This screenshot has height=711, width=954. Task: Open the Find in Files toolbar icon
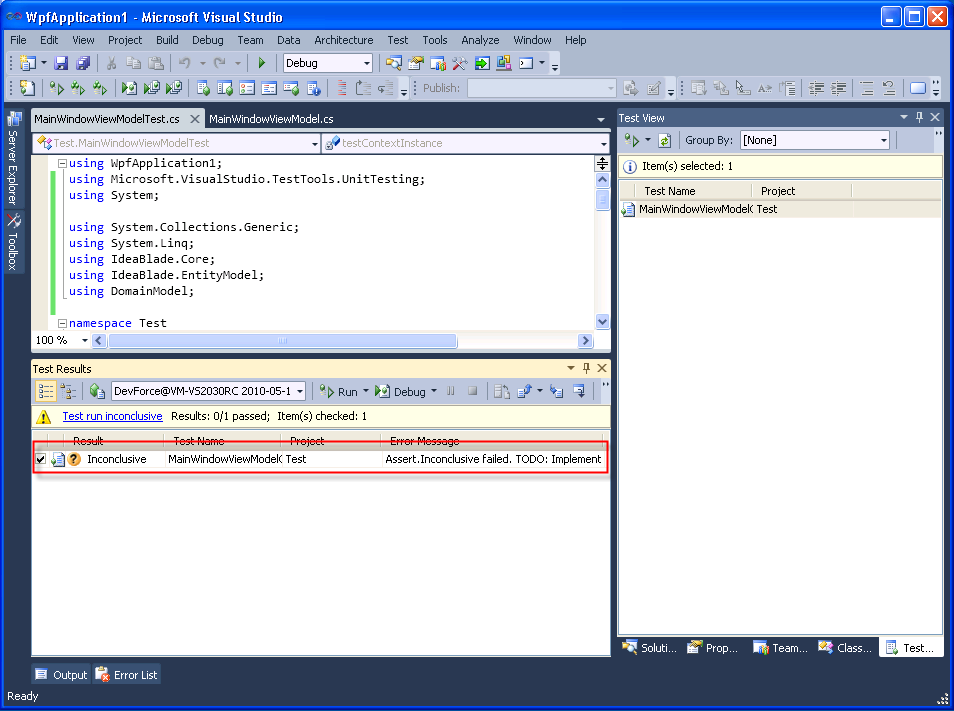[x=394, y=63]
